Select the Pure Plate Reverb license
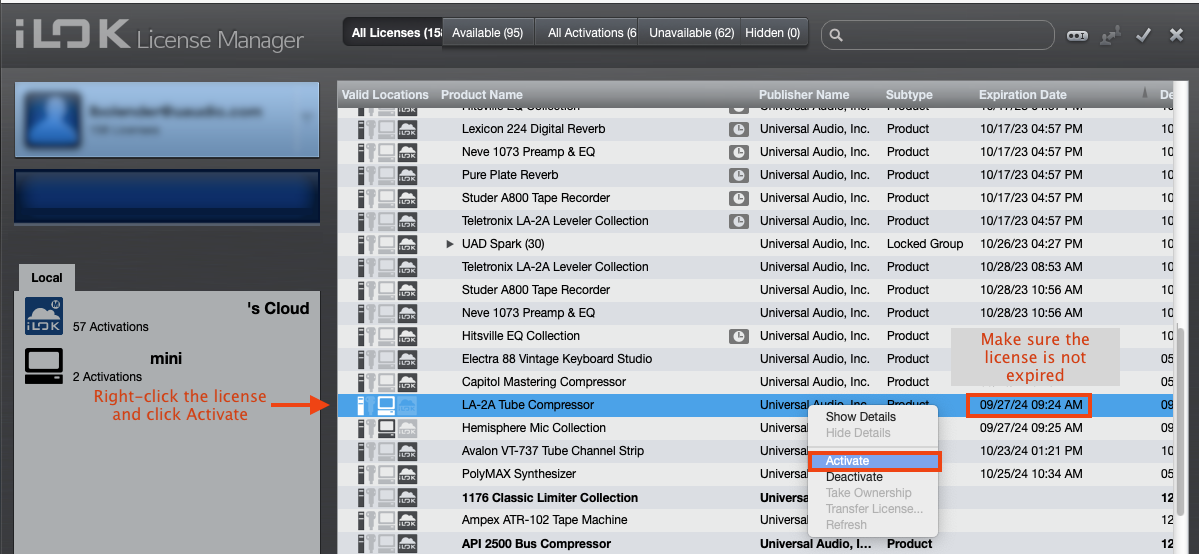The image size is (1199, 554). tap(510, 175)
